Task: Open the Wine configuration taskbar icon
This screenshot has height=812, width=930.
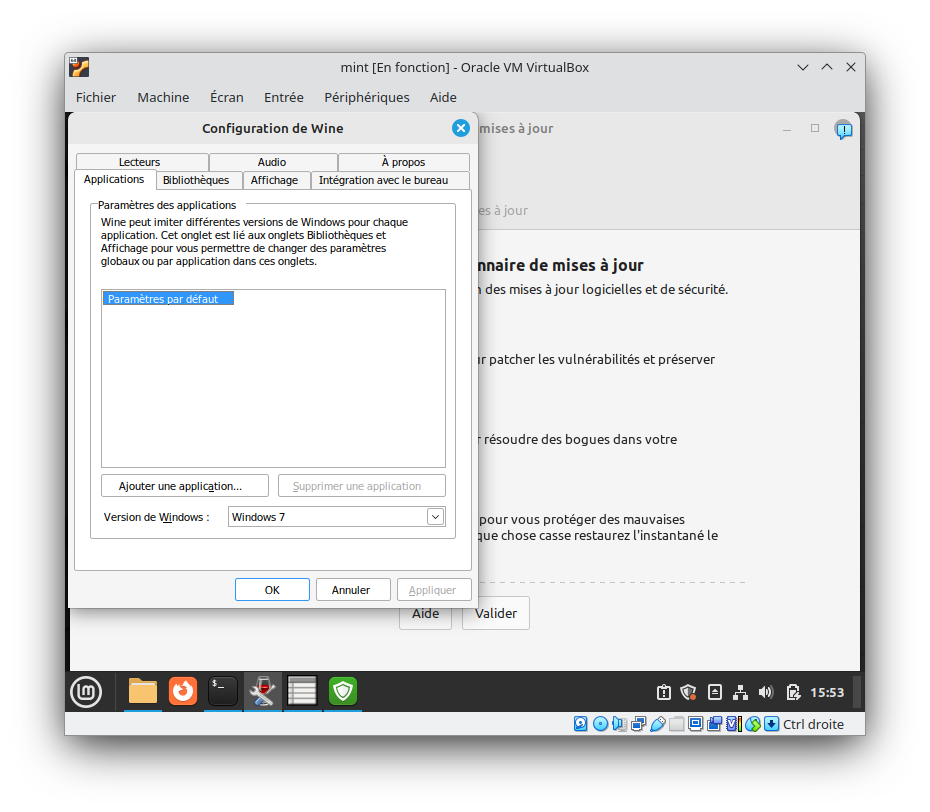Action: [x=262, y=691]
